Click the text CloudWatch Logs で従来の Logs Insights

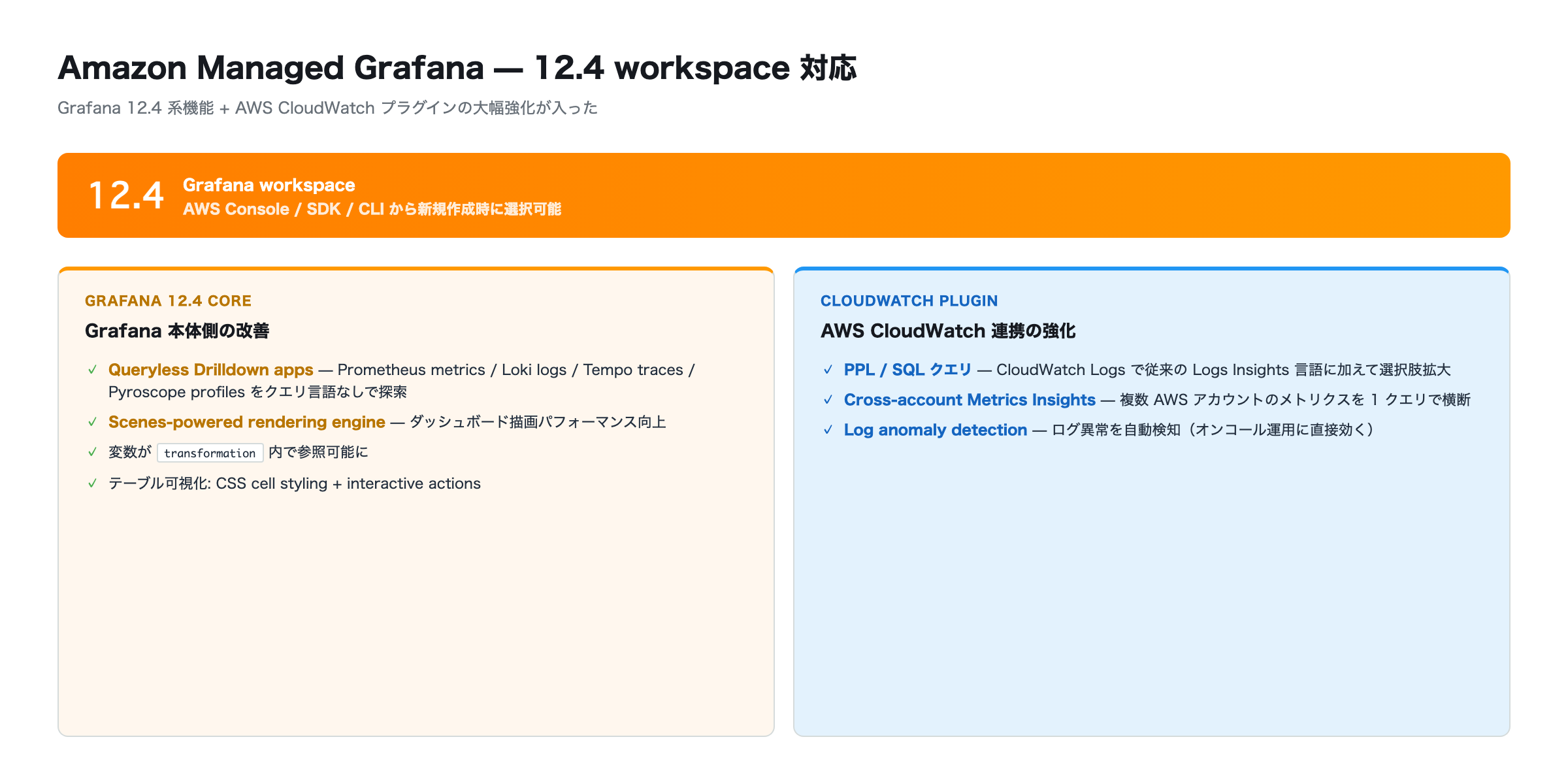pyautogui.click(x=1143, y=370)
